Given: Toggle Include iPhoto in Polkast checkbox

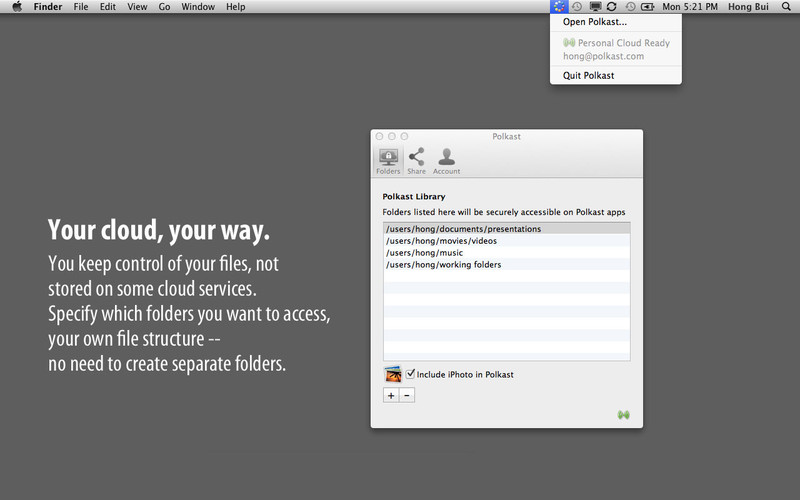Looking at the screenshot, I should point(410,374).
